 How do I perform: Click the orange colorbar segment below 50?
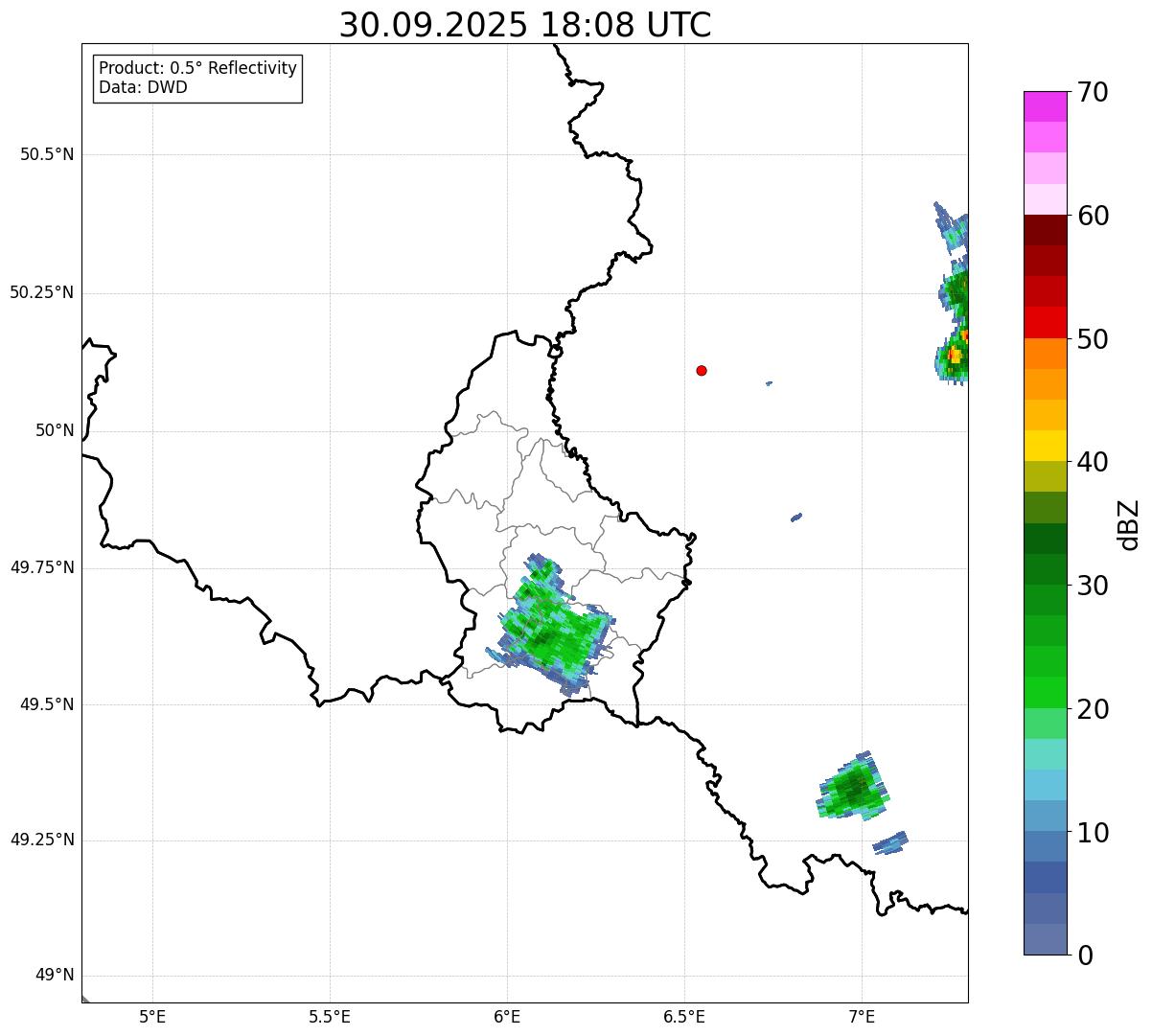(x=1045, y=354)
